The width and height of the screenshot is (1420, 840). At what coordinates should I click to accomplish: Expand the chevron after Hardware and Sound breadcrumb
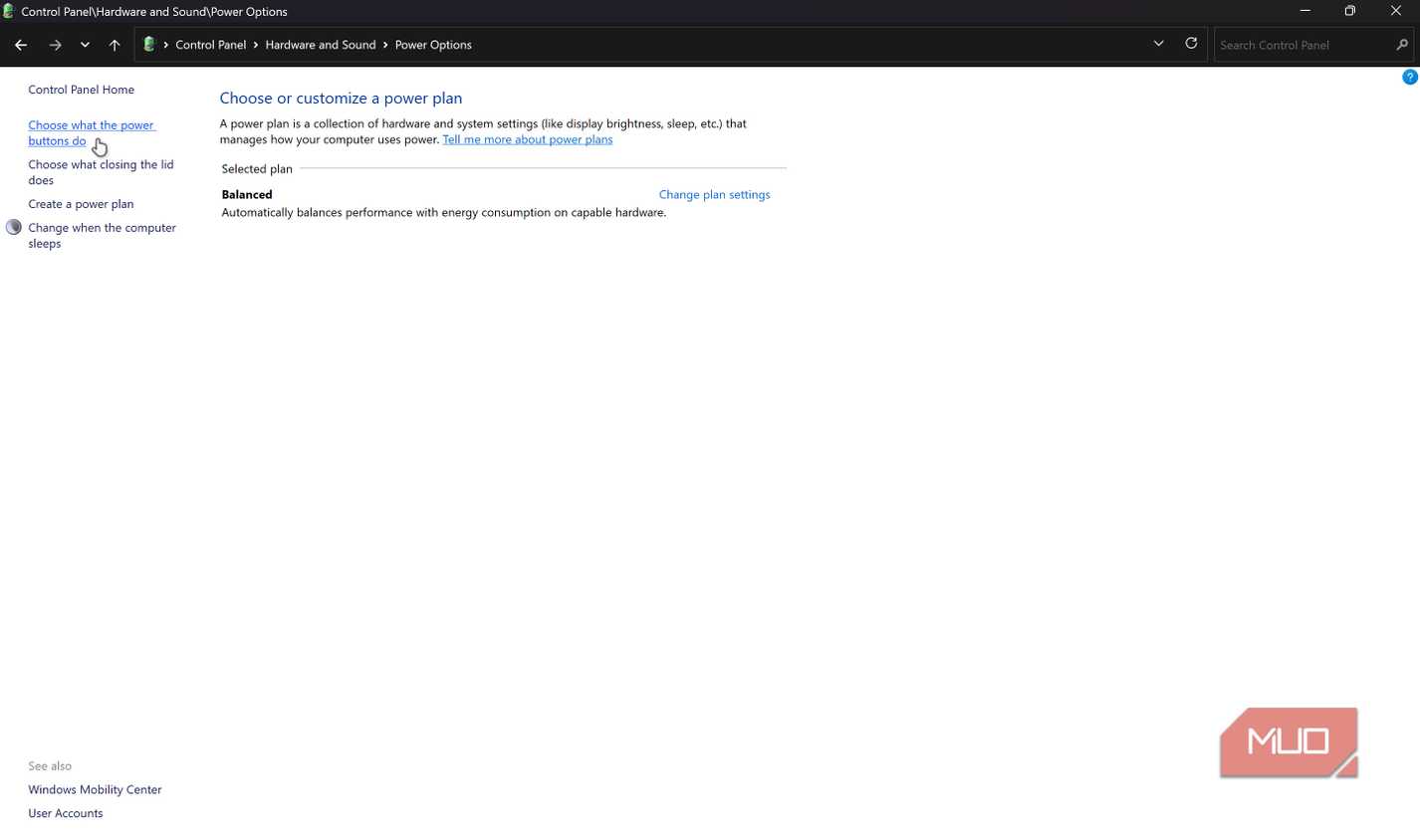[x=385, y=45]
